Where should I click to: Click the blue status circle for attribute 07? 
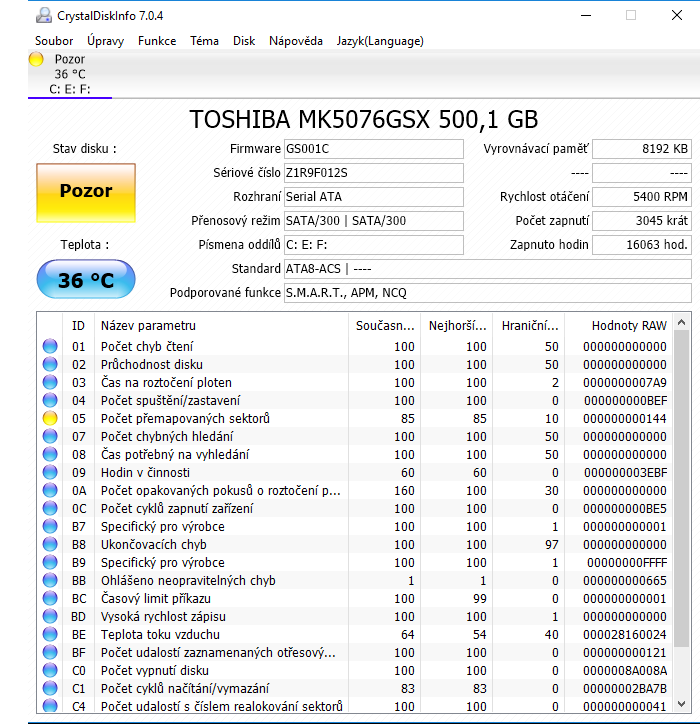[50, 436]
